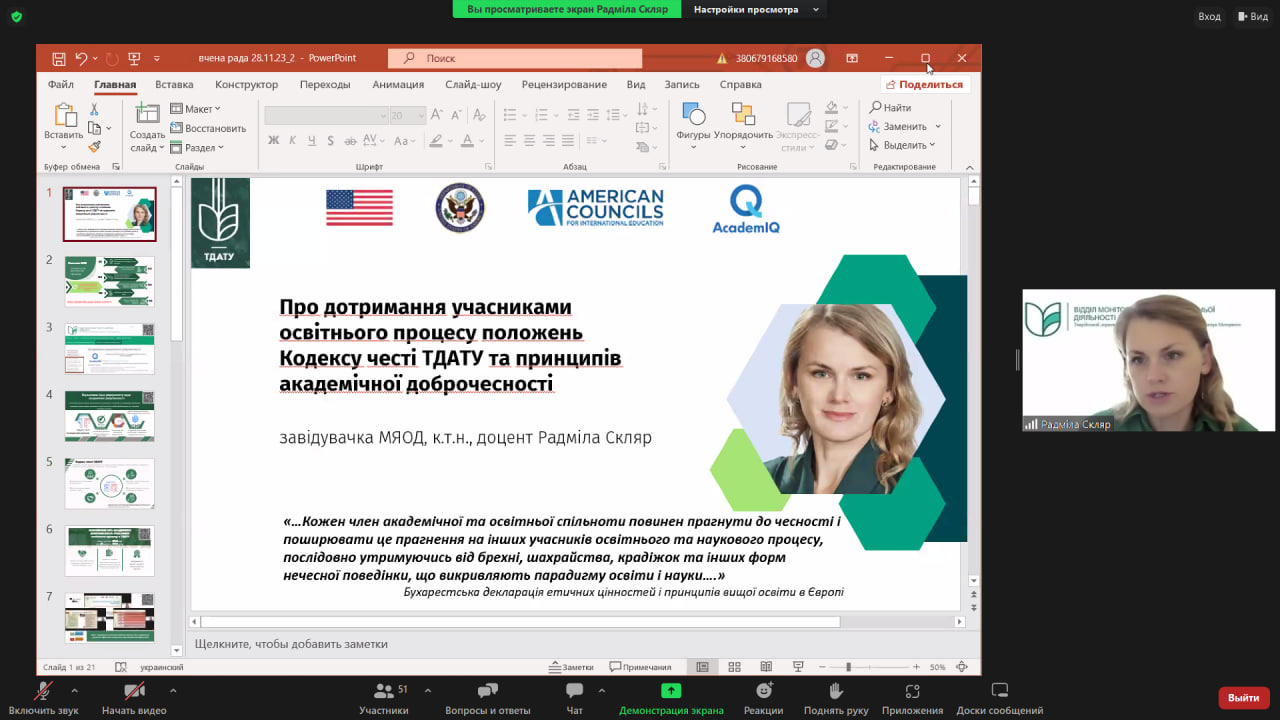
Task: Collapse the PowerPoint ribbon
Action: click(969, 167)
